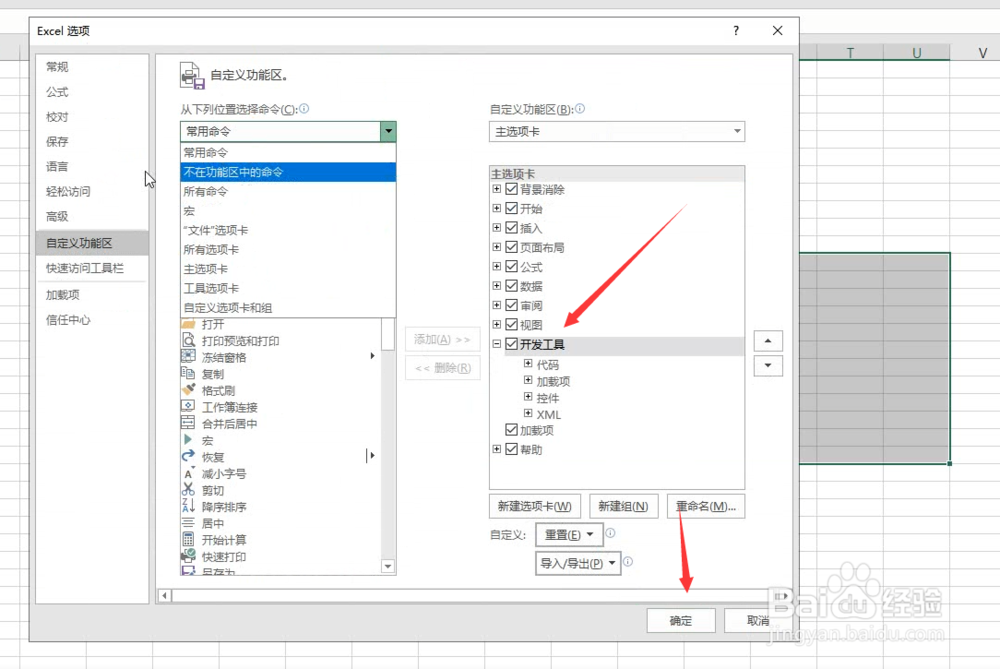The height and width of the screenshot is (669, 1000).
Task: Uncheck the 开始 tab checkbox
Action: pyautogui.click(x=511, y=209)
